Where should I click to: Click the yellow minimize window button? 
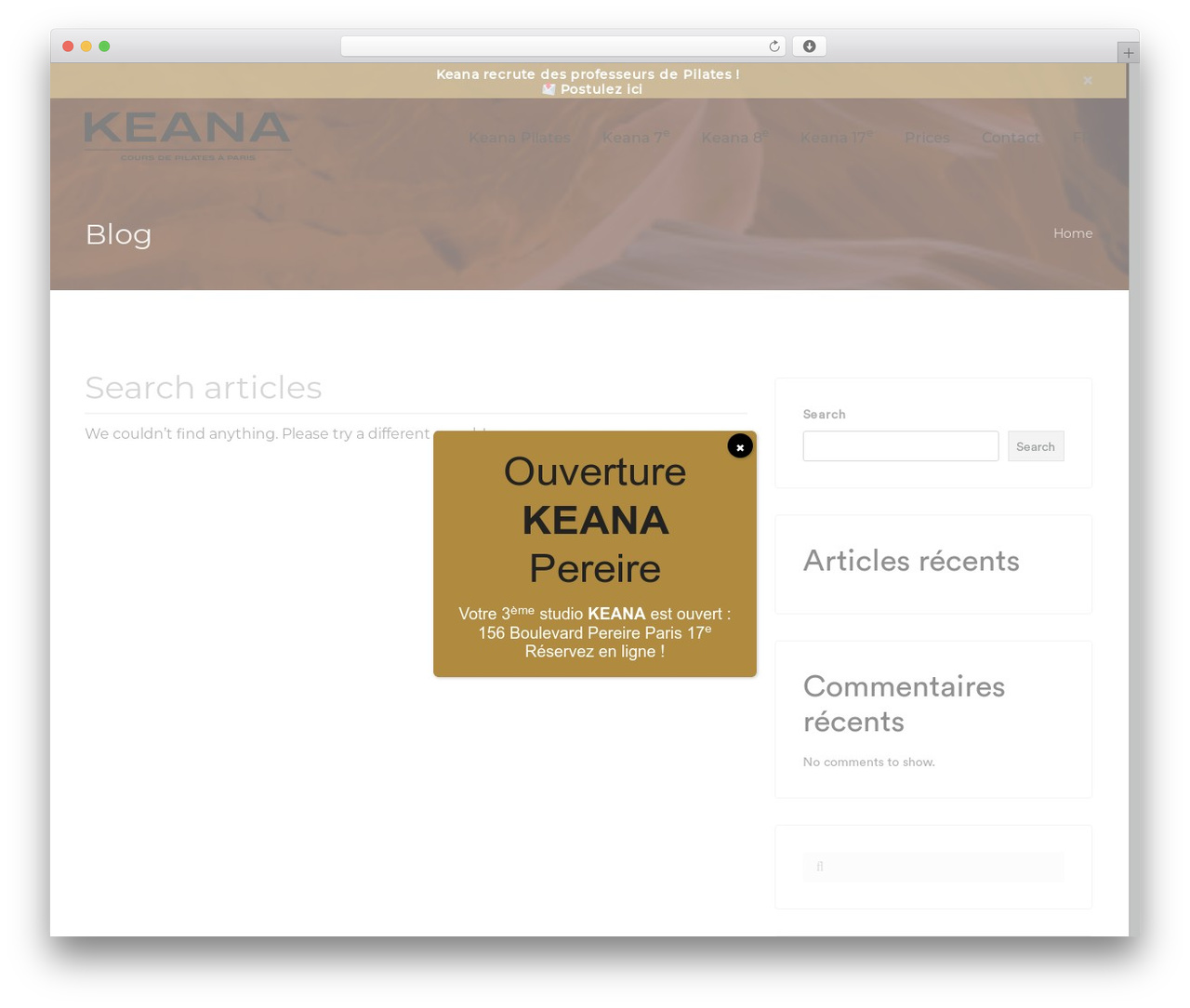point(86,46)
